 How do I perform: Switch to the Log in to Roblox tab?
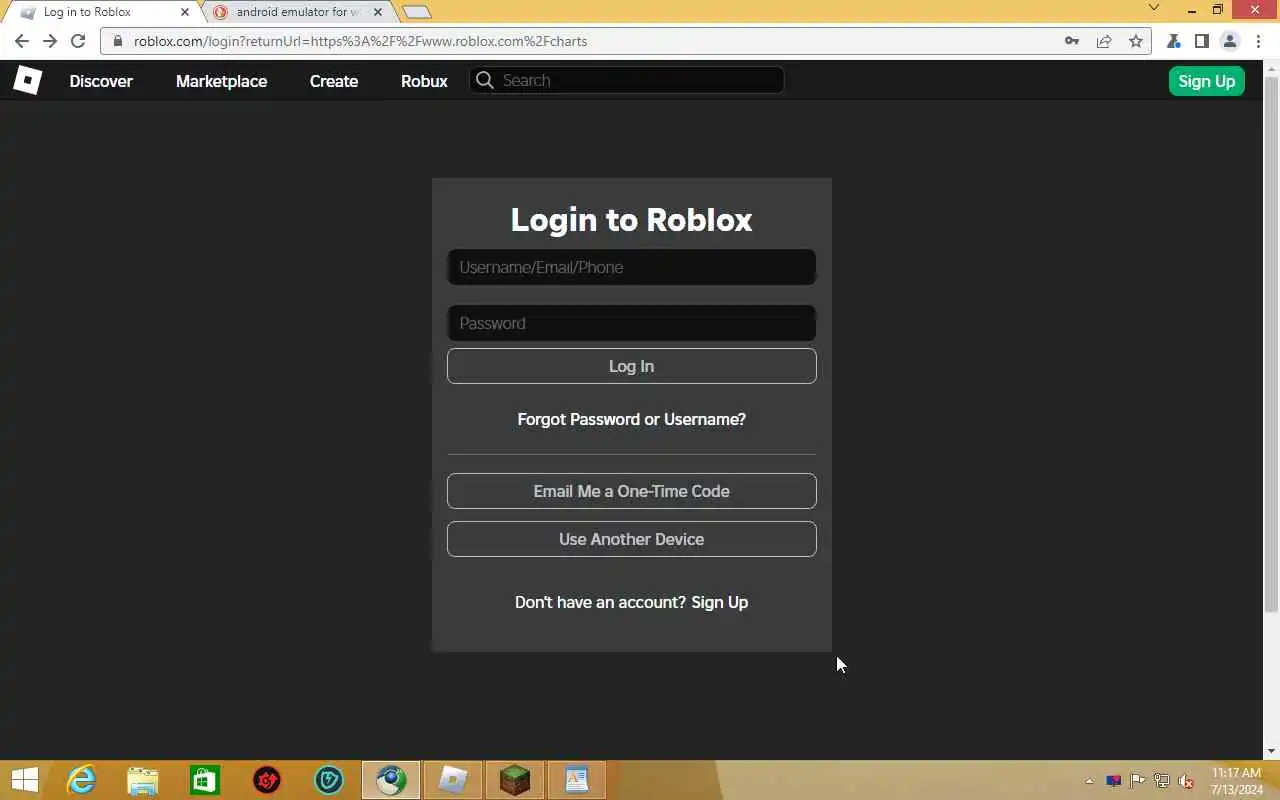click(100, 12)
